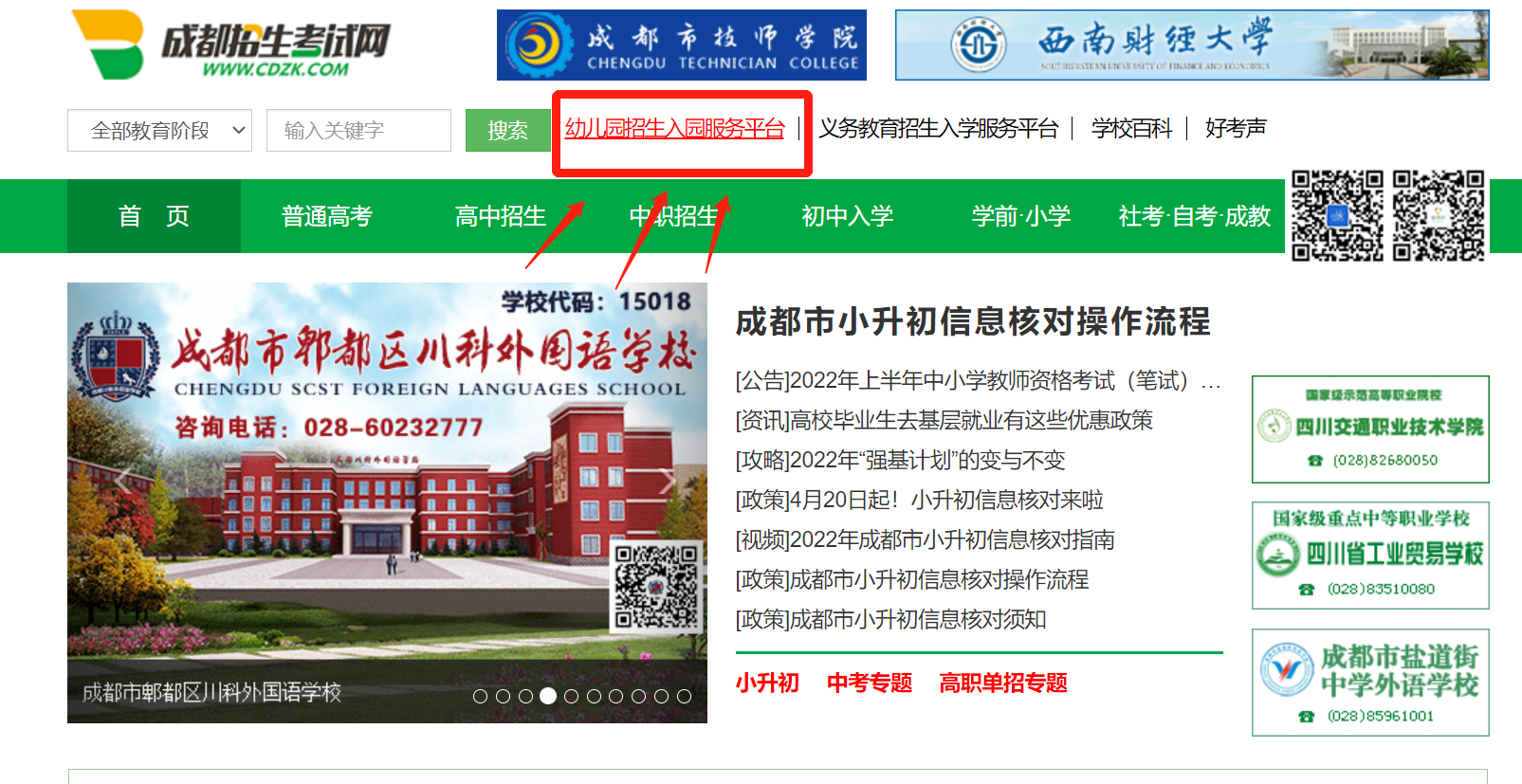Jump to the fifth carousel slide dot
Image resolution: width=1522 pixels, height=784 pixels.
point(571,696)
